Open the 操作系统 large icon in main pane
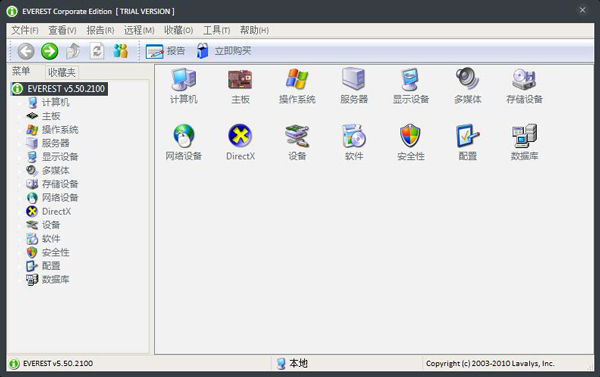 pos(297,86)
